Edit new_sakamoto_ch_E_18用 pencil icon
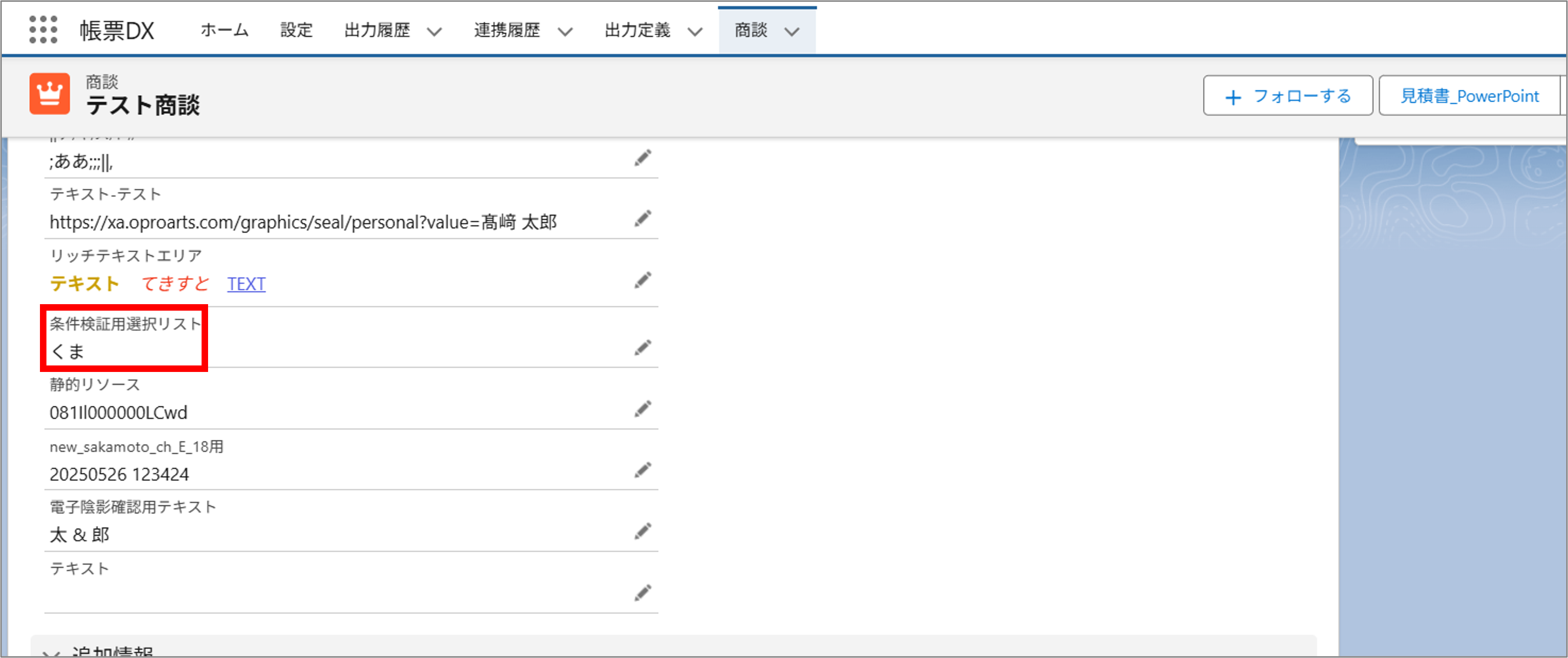Image resolution: width=1568 pixels, height=658 pixels. pos(642,470)
